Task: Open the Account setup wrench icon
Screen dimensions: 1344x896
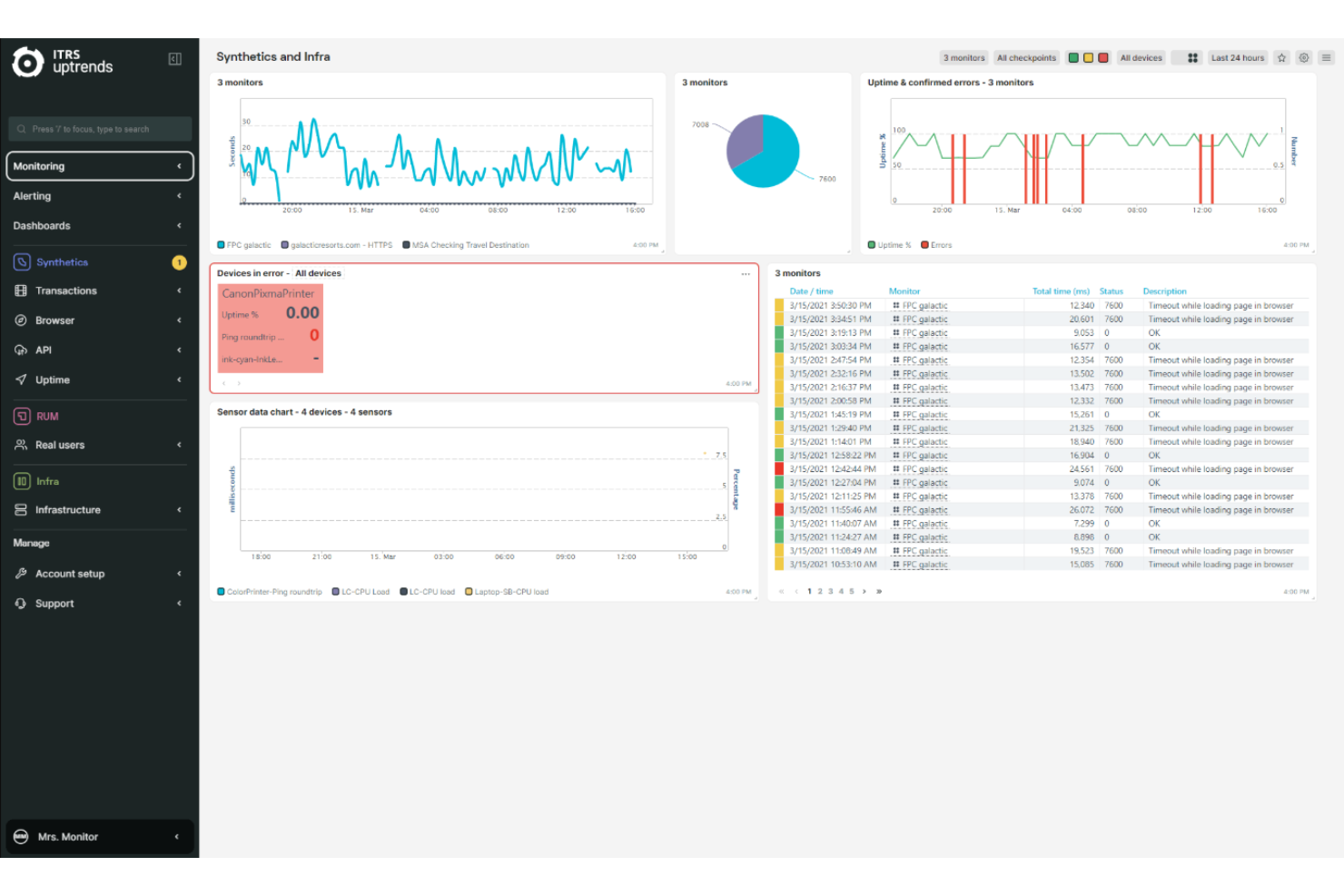Action: pyautogui.click(x=21, y=573)
